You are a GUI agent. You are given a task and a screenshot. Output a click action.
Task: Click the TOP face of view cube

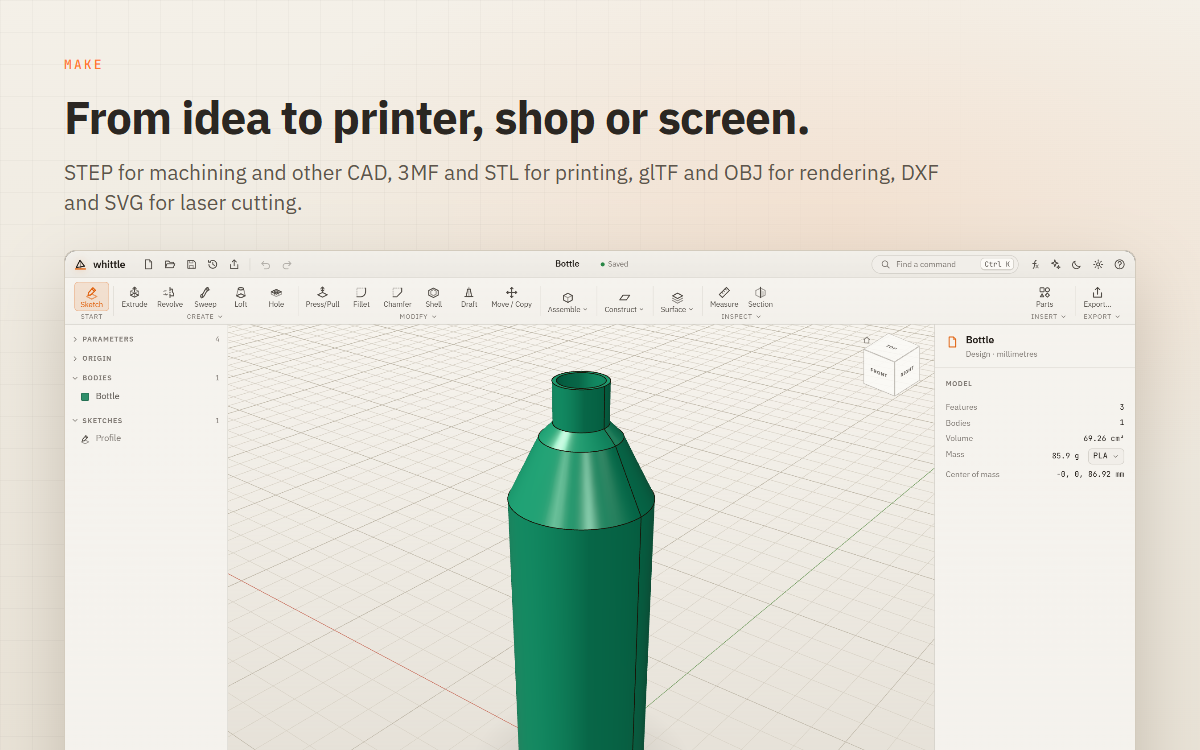[892, 348]
